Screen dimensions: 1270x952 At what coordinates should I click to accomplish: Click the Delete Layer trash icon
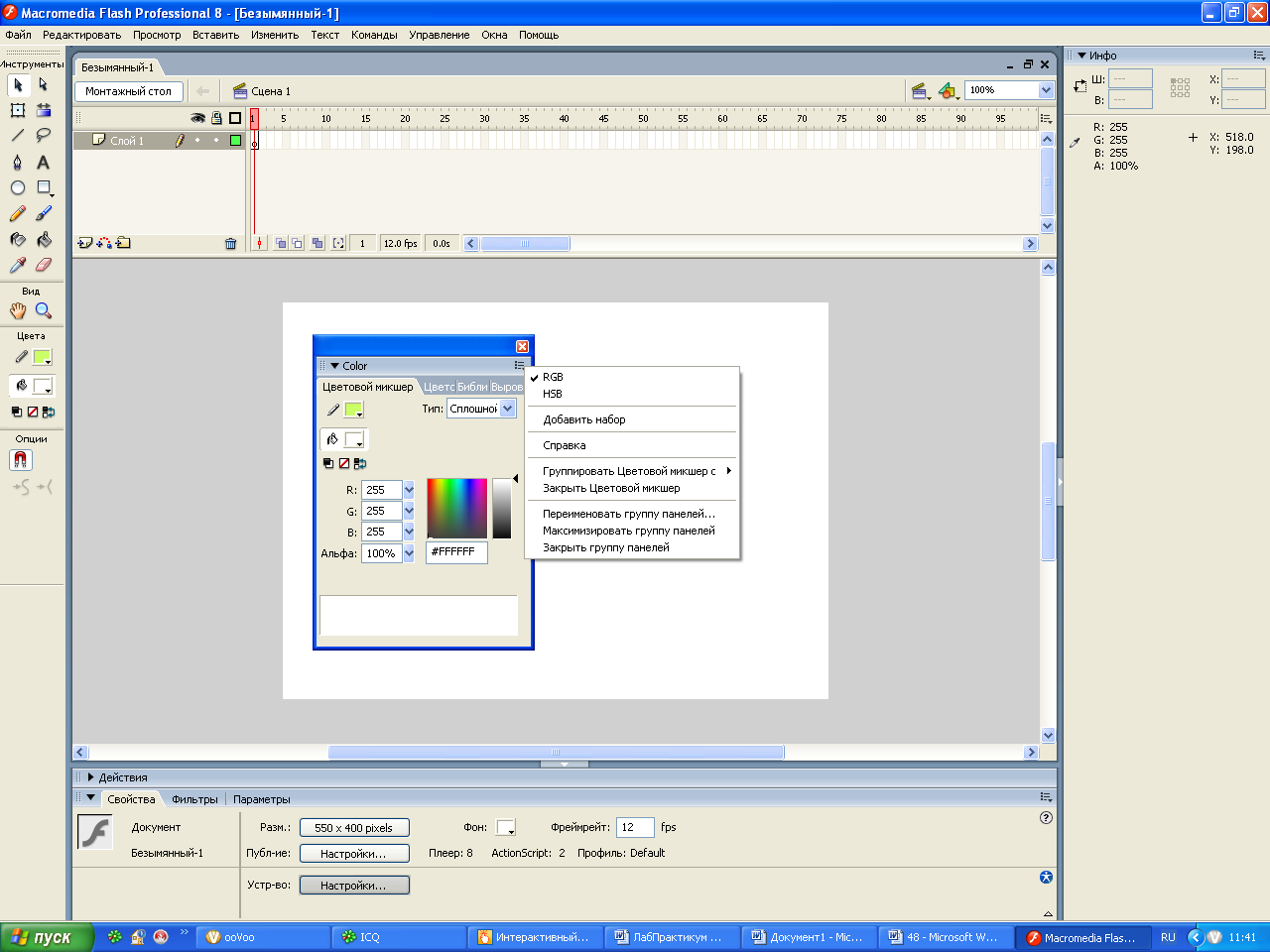coord(230,243)
